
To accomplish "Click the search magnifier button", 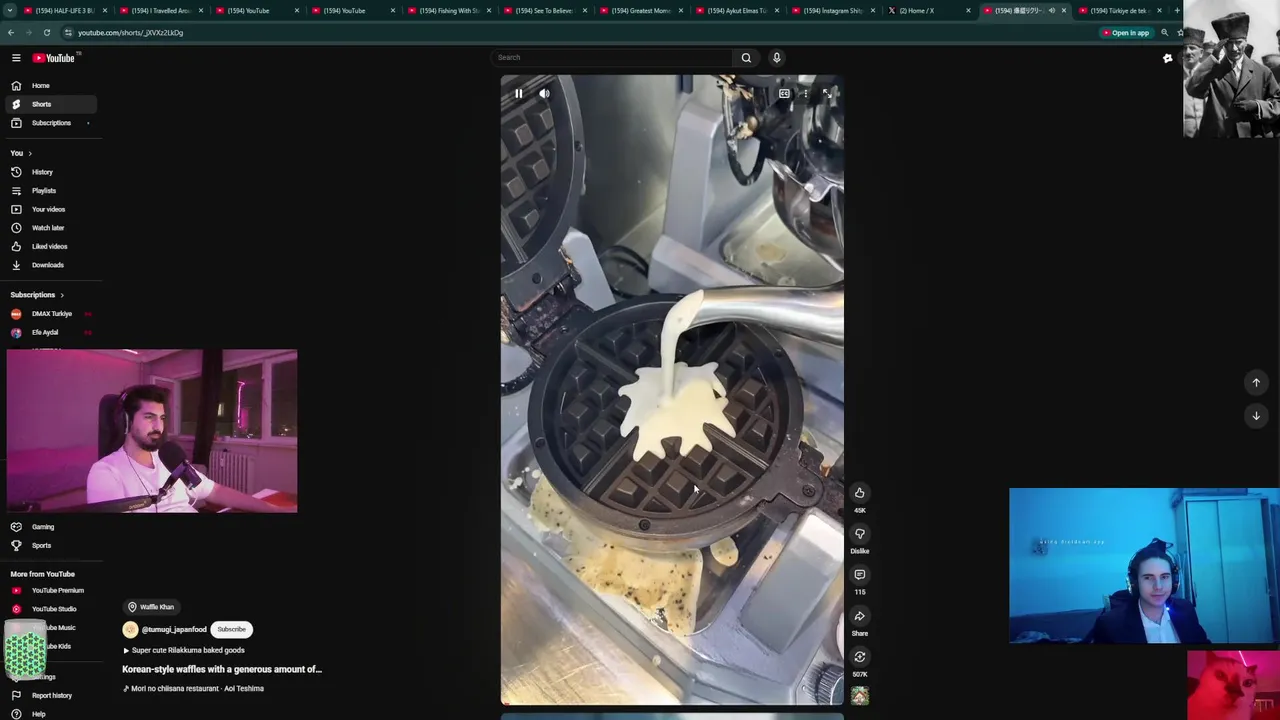I will tap(746, 58).
